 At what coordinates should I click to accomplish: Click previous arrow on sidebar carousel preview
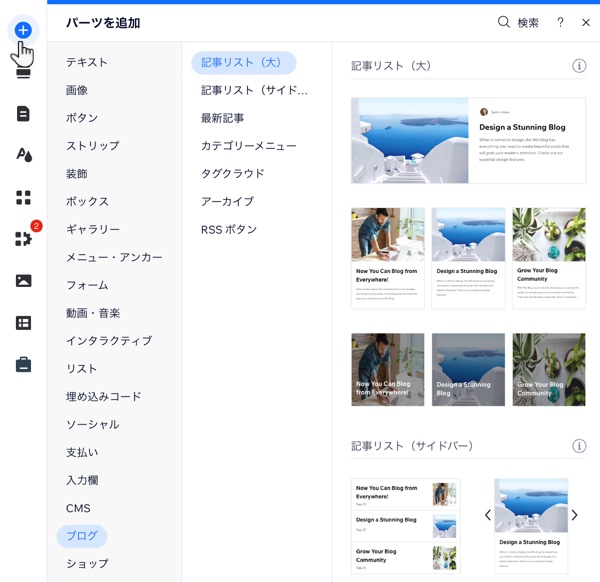tap(488, 515)
